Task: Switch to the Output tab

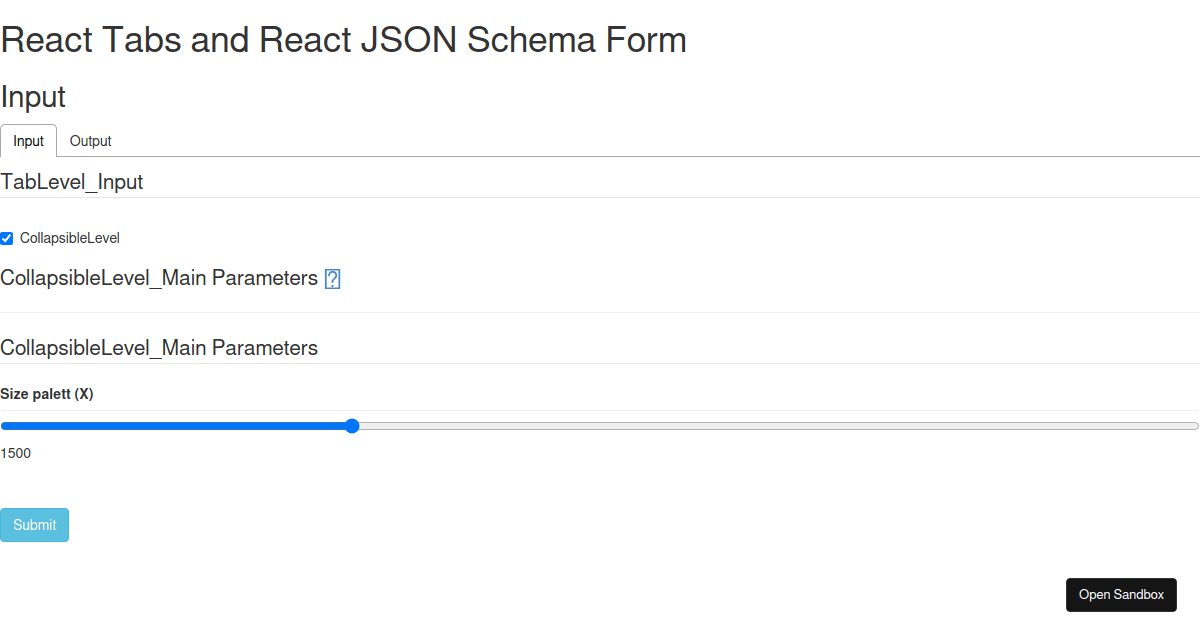Action: point(90,141)
